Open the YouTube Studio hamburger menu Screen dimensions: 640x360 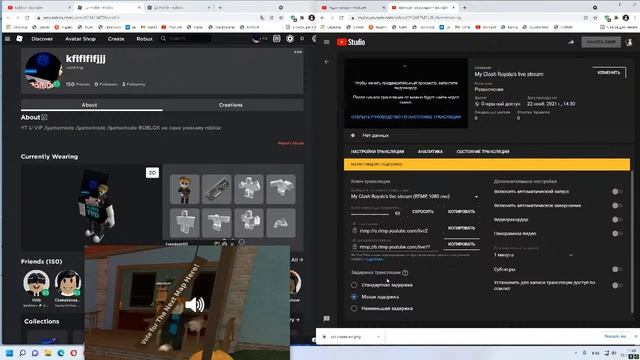click(327, 42)
